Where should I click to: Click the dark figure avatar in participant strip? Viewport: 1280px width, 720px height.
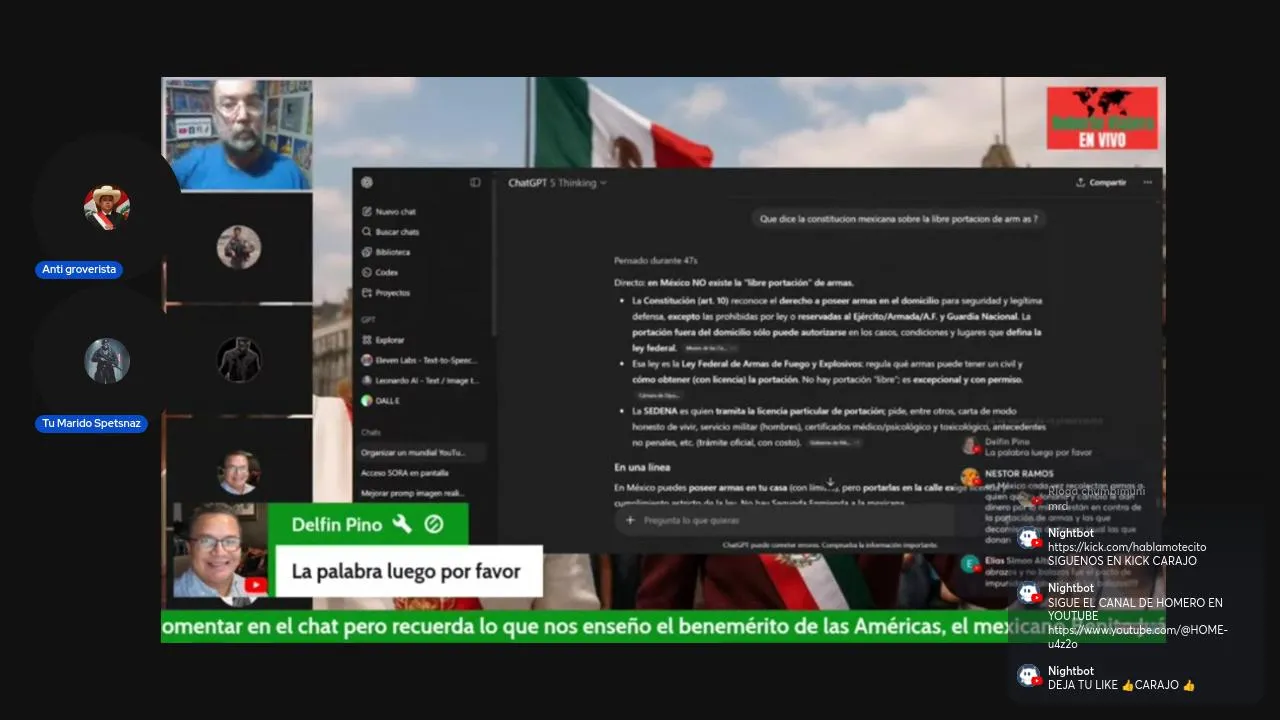(x=239, y=360)
